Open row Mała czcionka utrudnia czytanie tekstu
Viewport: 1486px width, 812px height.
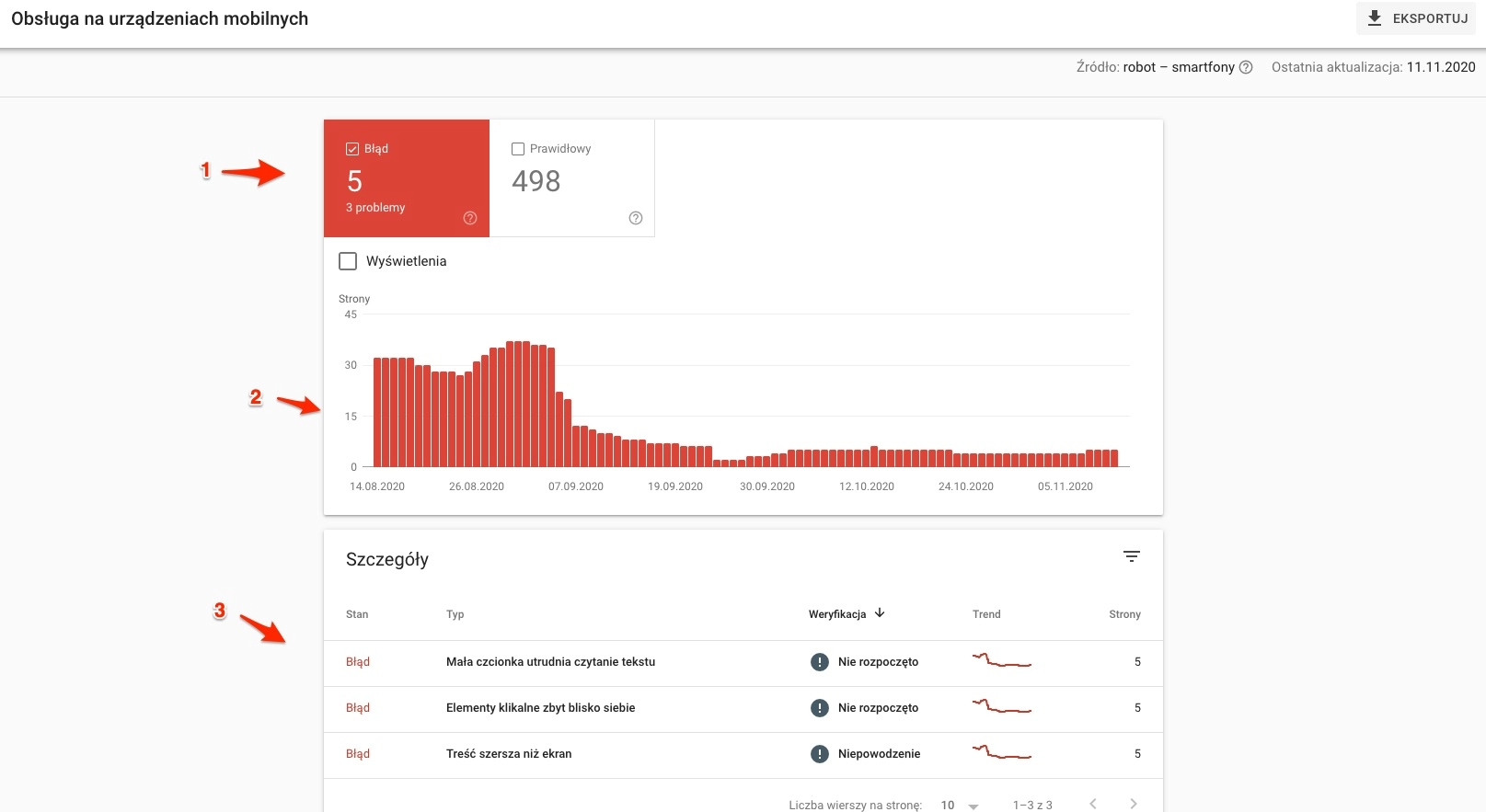pos(743,662)
